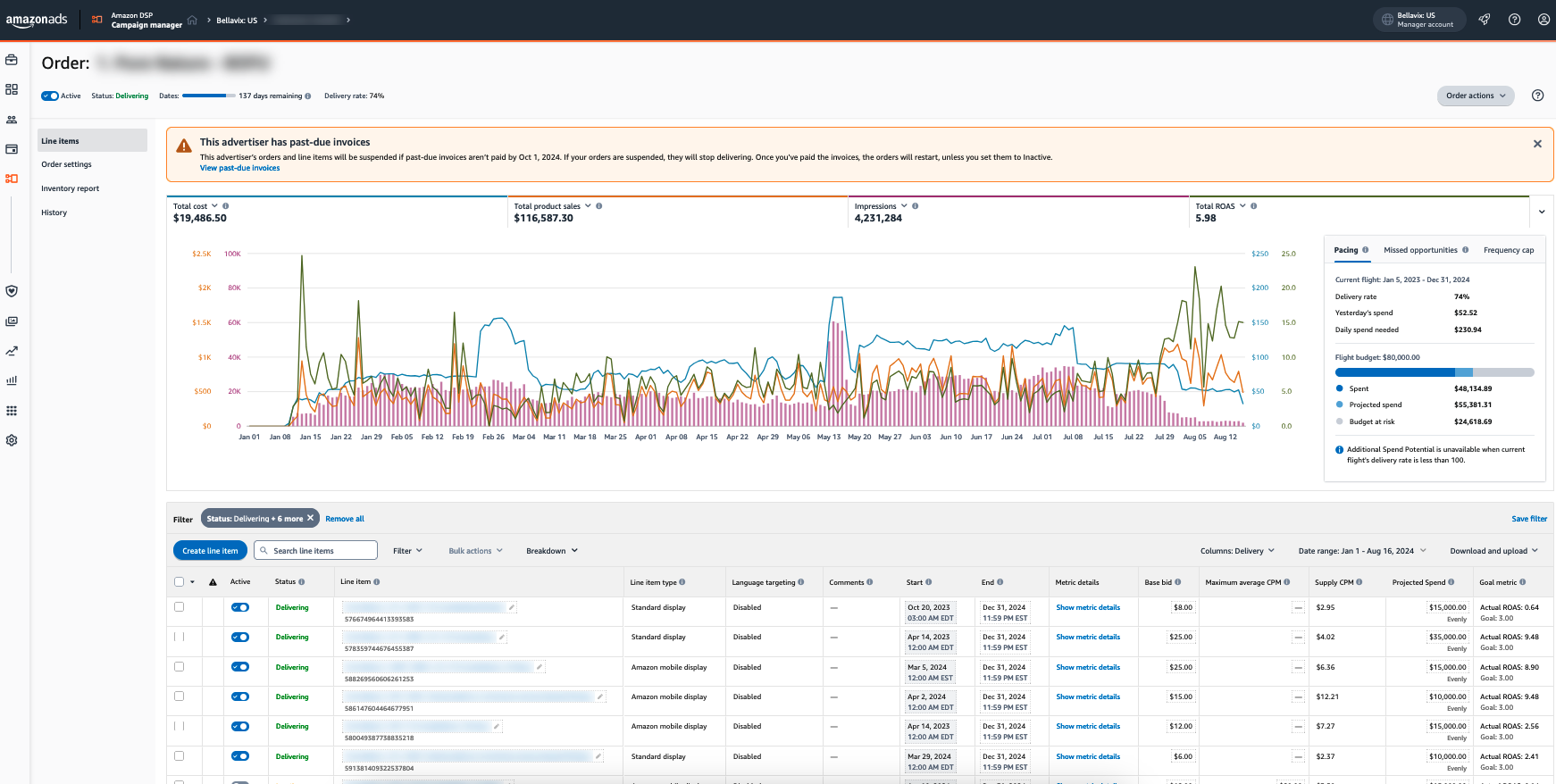This screenshot has width=1556, height=784.
Task: Open the Order actions dropdown
Action: click(x=1476, y=96)
